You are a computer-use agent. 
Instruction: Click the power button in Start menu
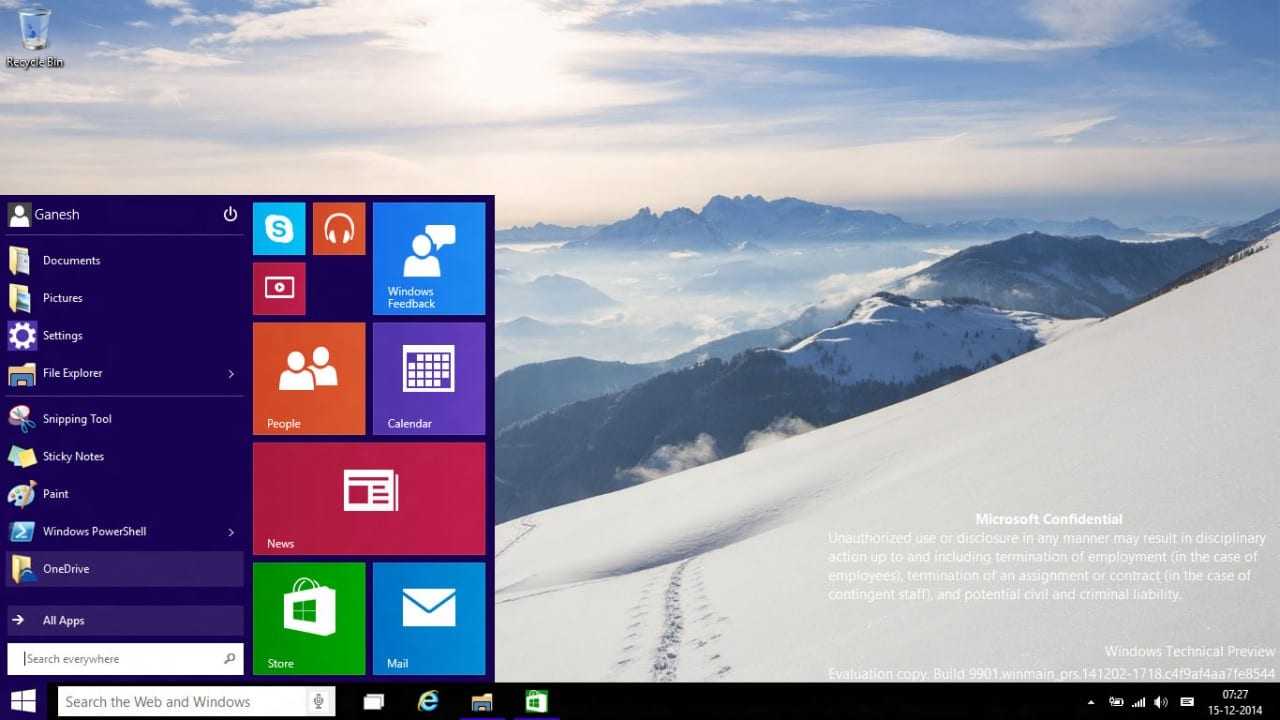(230, 214)
